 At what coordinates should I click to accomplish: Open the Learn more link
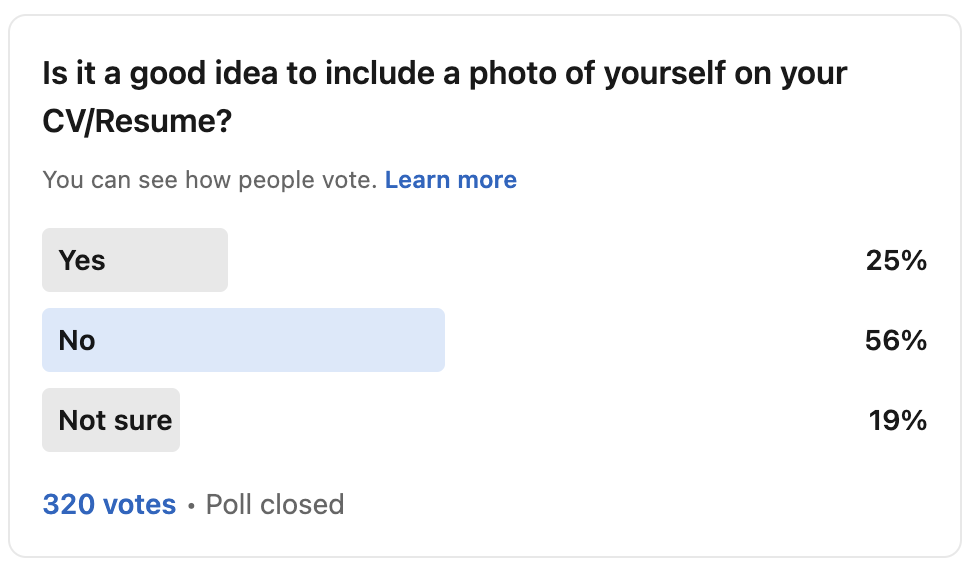point(450,180)
